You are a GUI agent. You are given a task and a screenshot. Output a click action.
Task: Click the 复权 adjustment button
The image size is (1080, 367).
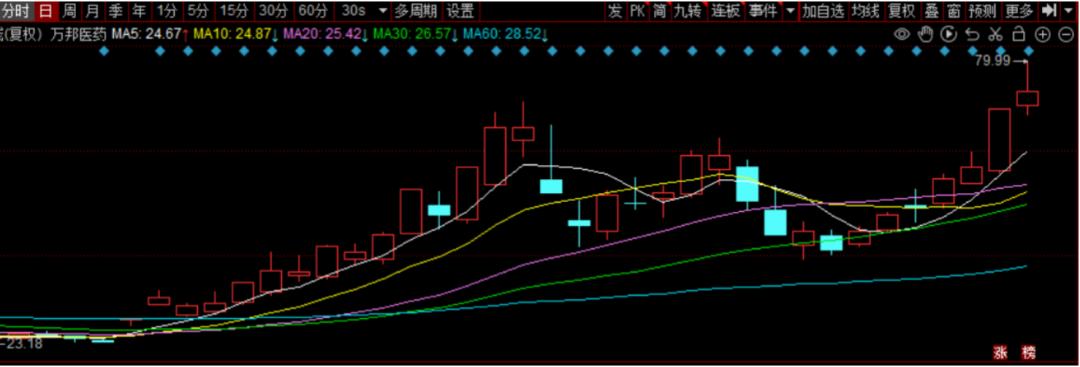click(901, 10)
